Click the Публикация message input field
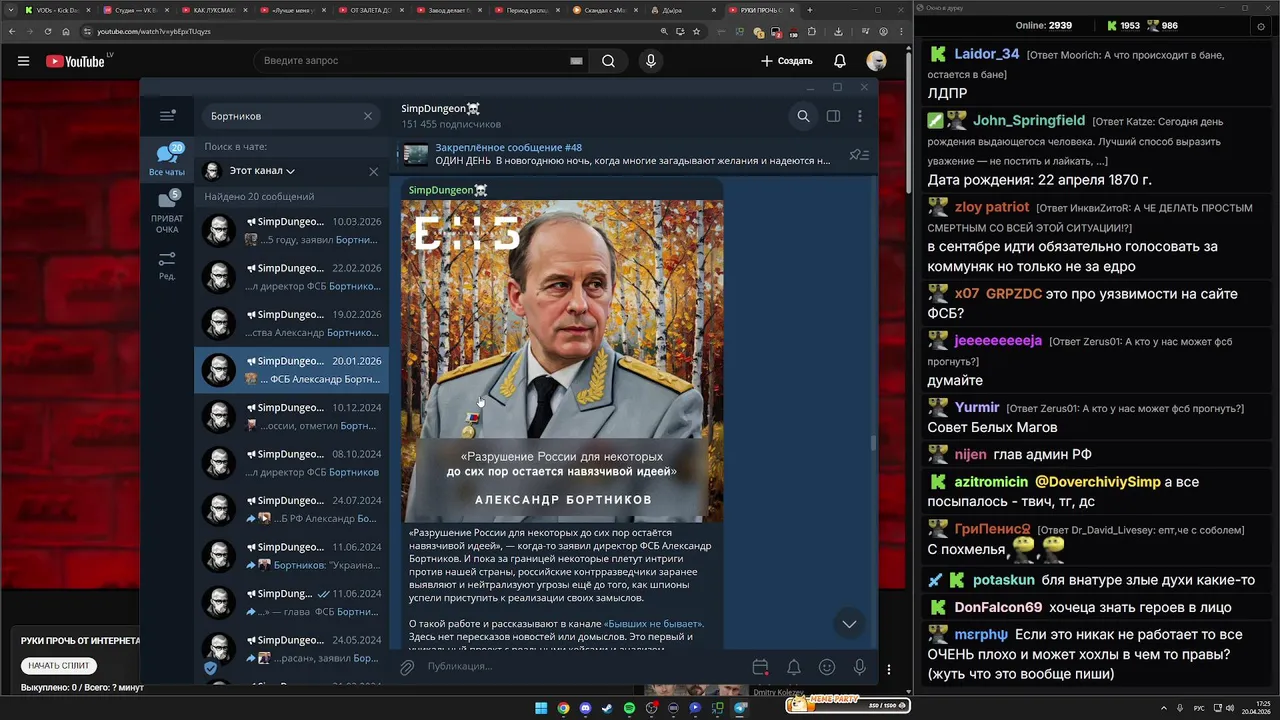Image resolution: width=1280 pixels, height=720 pixels. (x=585, y=667)
